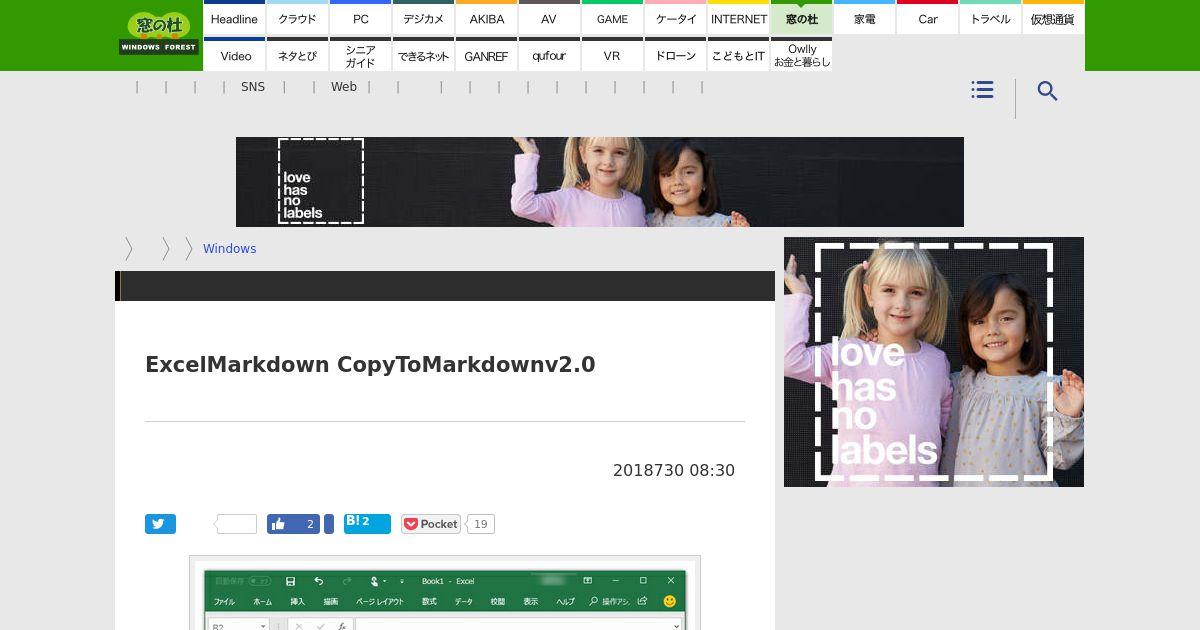Open the VR tab
Viewport: 1200px width, 630px height.
coord(612,55)
